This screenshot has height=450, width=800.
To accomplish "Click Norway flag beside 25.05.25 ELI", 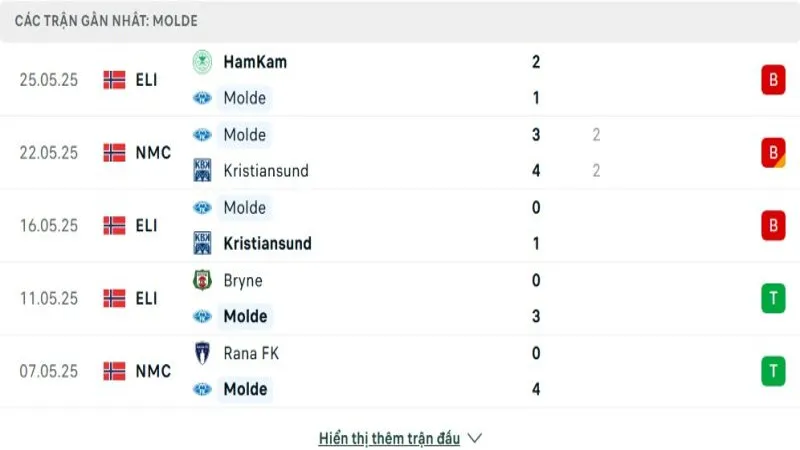I will click(x=114, y=80).
